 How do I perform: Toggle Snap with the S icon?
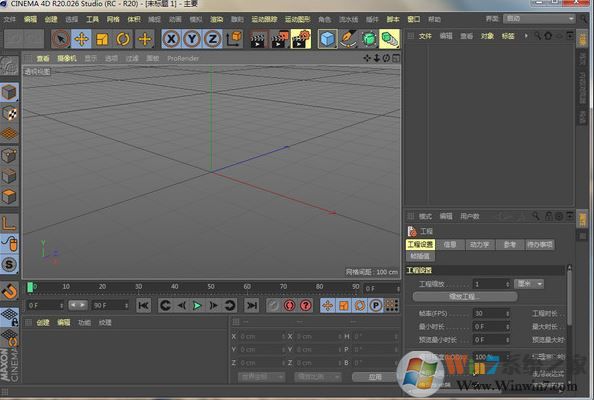click(x=9, y=264)
